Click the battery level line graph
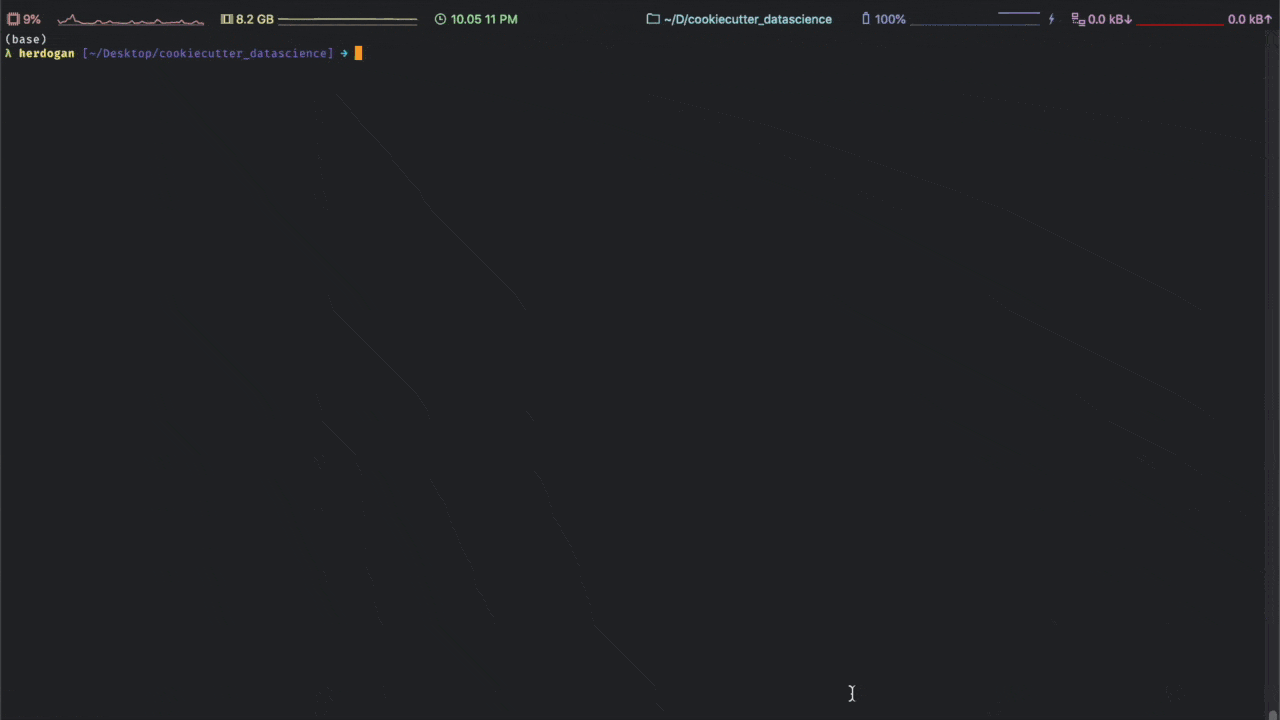This screenshot has width=1280, height=720. point(975,19)
